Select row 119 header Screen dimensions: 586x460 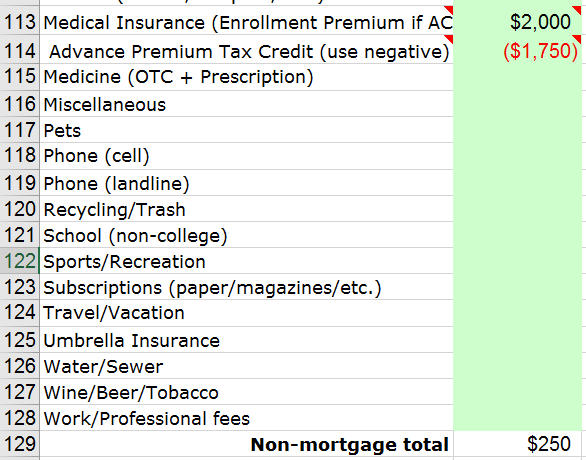(19, 183)
